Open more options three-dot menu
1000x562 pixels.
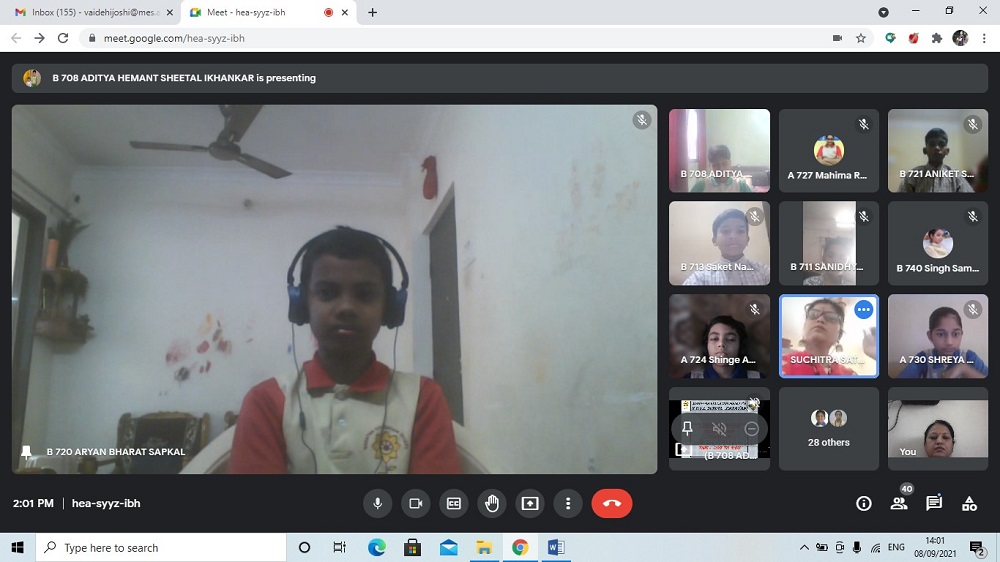pyautogui.click(x=568, y=503)
